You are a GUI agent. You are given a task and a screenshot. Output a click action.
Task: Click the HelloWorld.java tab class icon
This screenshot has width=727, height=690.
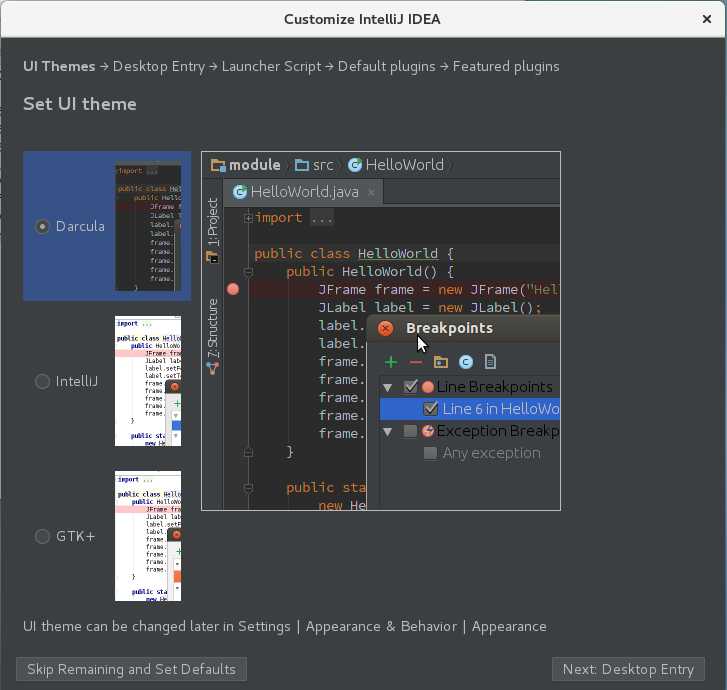click(240, 192)
